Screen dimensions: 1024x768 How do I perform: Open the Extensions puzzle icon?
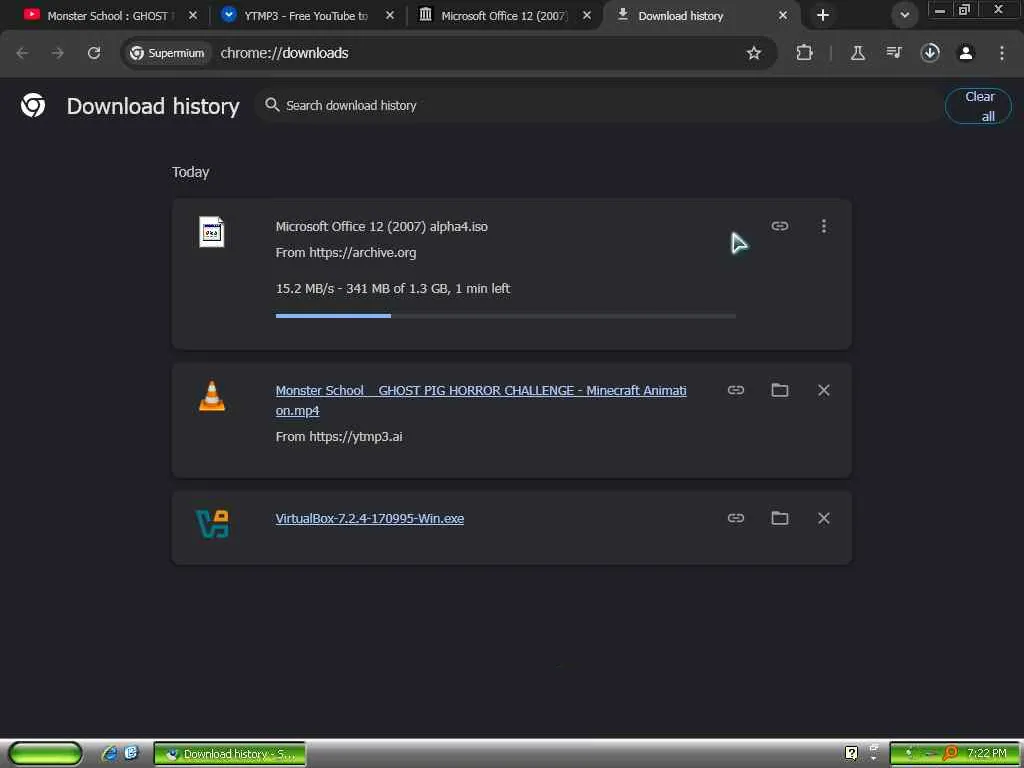tap(805, 53)
